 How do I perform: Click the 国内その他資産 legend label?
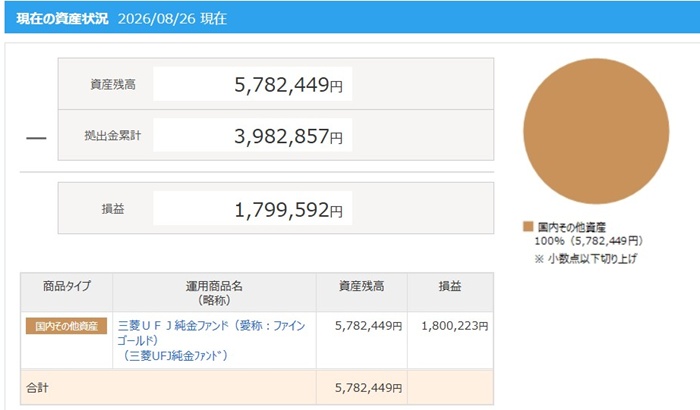pos(571,227)
